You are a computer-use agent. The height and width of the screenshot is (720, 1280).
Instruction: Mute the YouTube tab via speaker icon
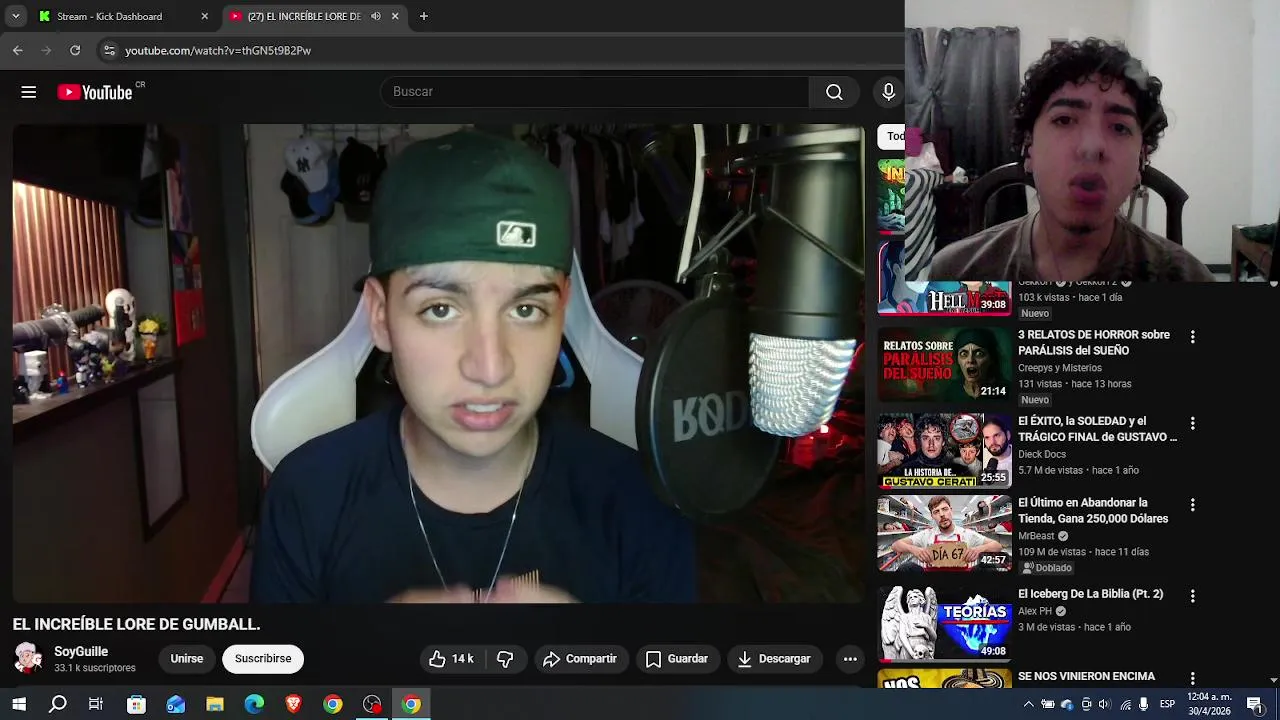coord(375,16)
